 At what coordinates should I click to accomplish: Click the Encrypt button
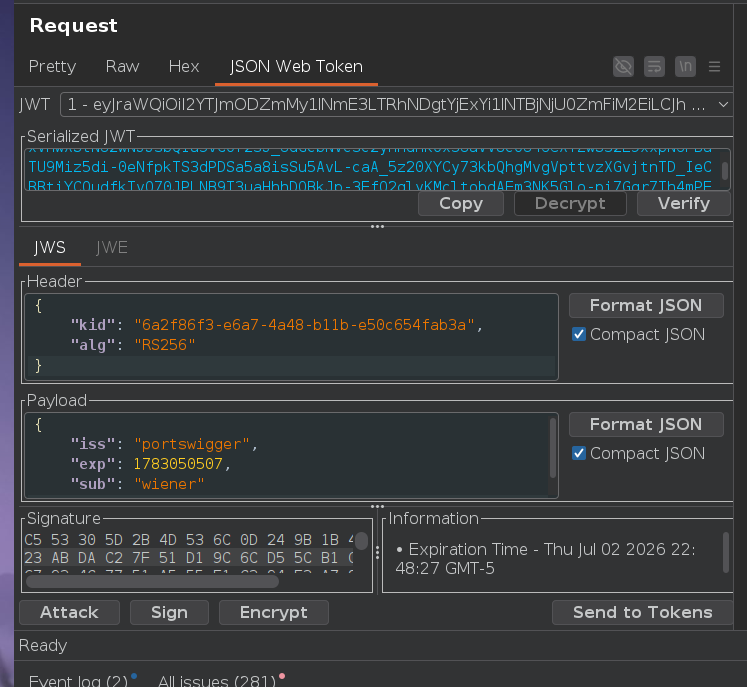(273, 612)
